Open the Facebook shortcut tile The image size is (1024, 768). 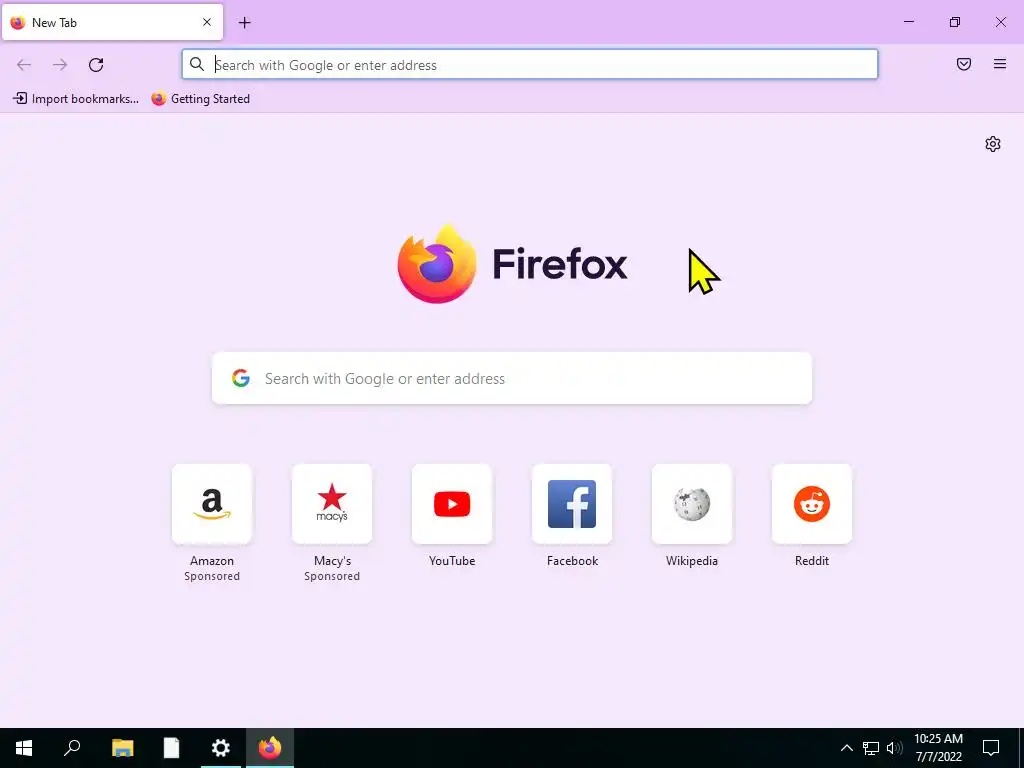pos(572,504)
